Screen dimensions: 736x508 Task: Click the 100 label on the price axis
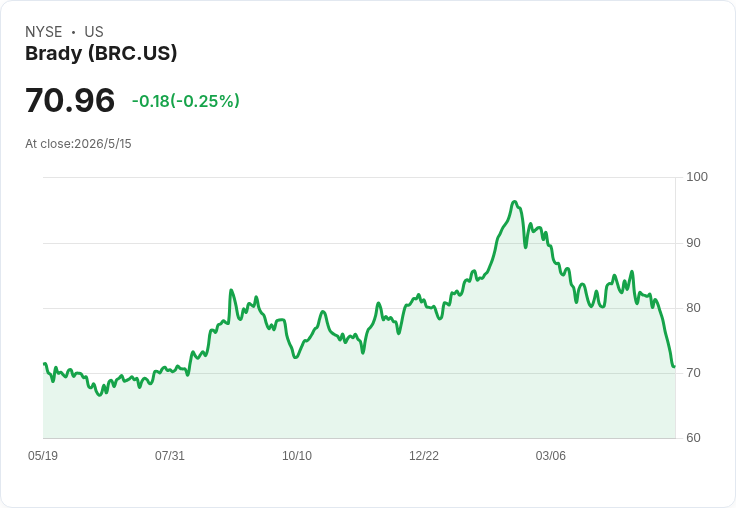pos(697,177)
